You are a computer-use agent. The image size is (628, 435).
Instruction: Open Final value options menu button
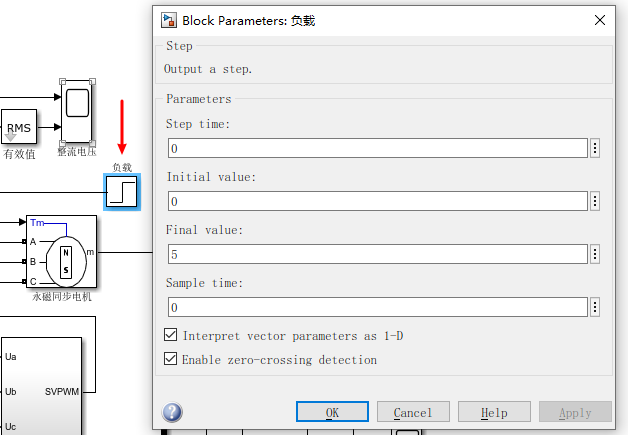coord(595,254)
